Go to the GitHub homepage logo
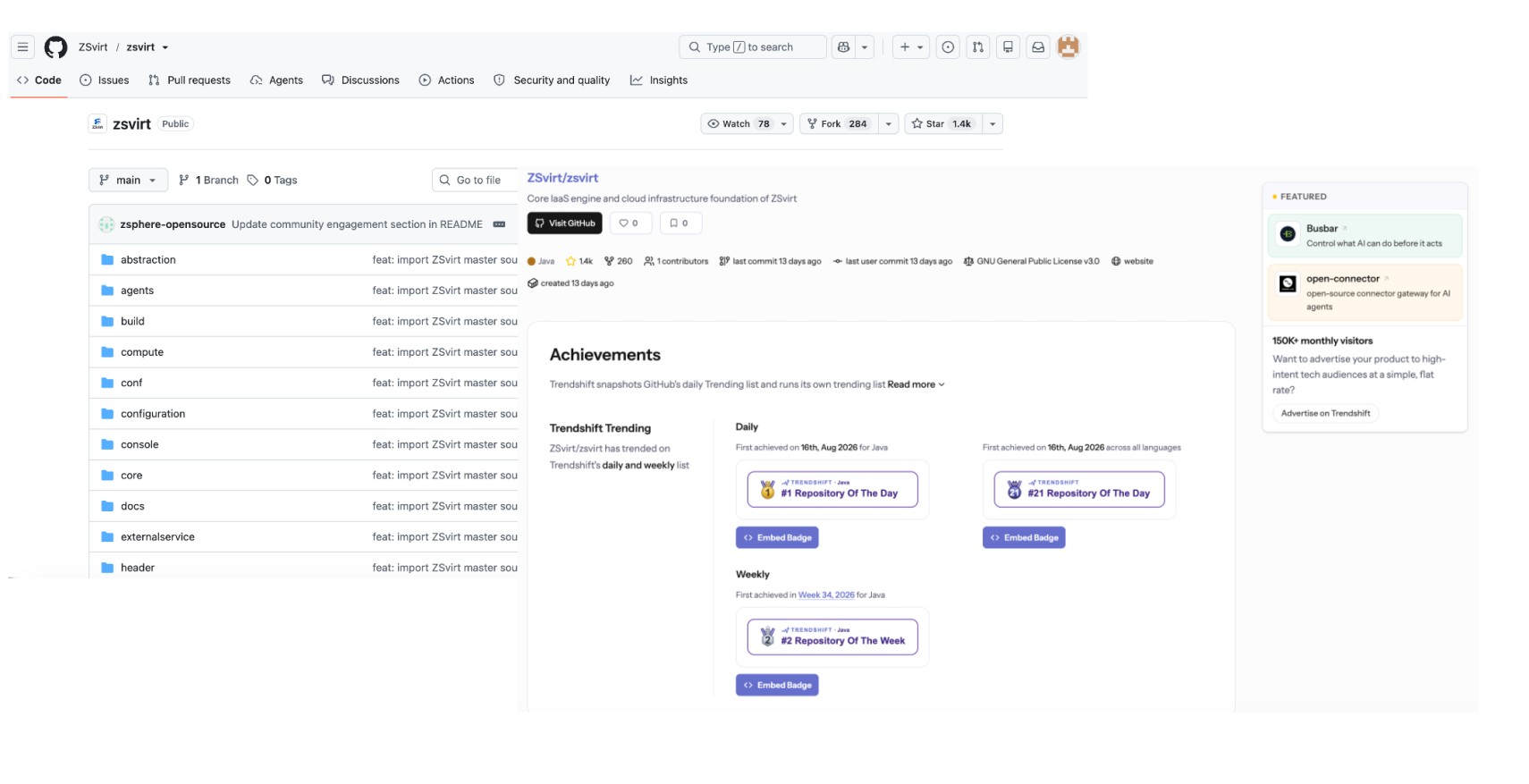This screenshot has height=784, width=1529. tap(55, 47)
